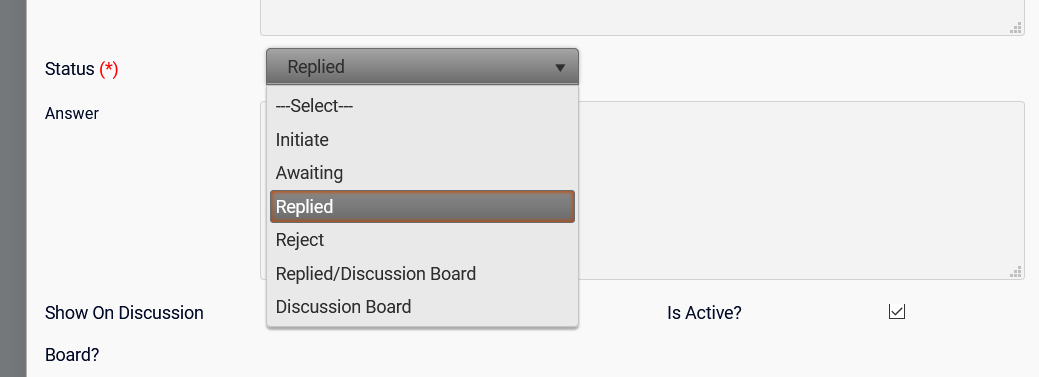This screenshot has width=1039, height=377.
Task: Focus the text area above Status
Action: (x=642, y=17)
